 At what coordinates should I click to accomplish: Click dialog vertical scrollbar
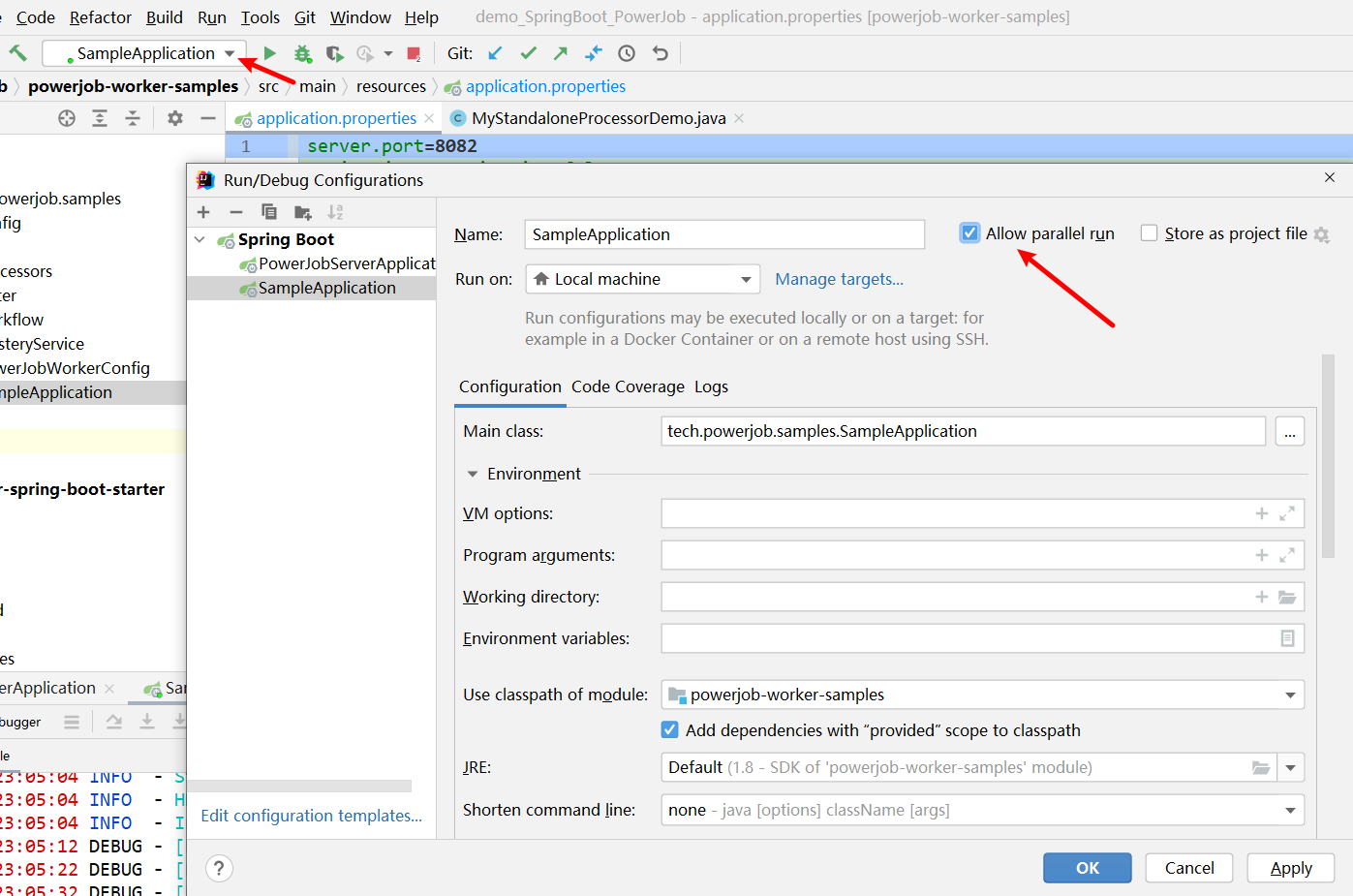[1328, 455]
